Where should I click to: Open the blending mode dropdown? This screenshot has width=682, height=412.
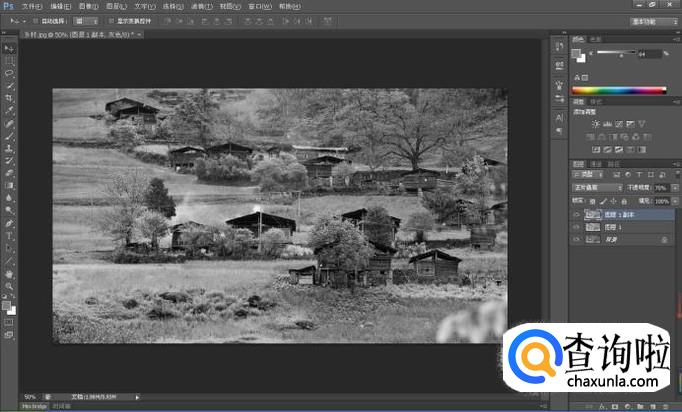pos(598,188)
